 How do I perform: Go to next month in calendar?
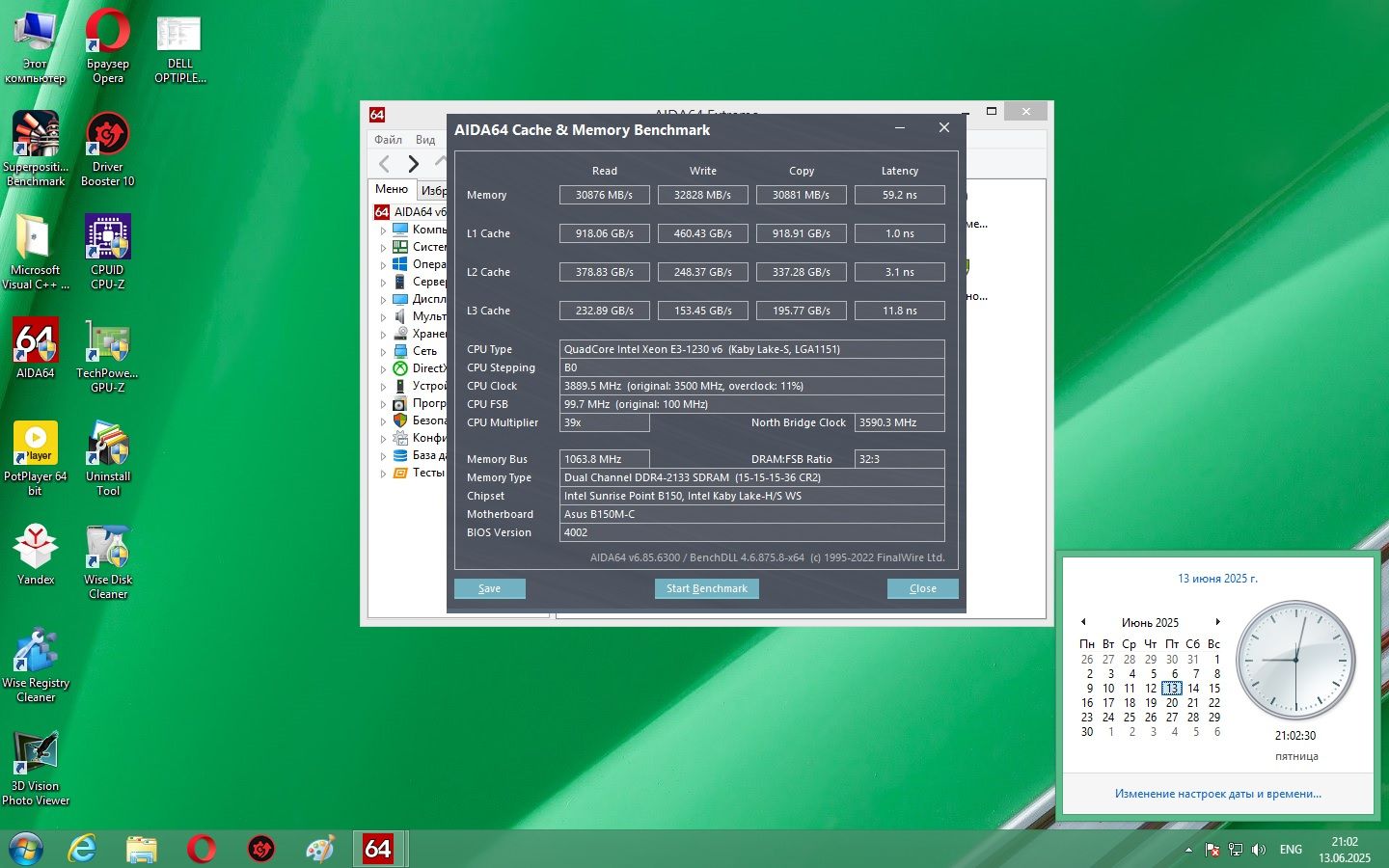pyautogui.click(x=1217, y=622)
